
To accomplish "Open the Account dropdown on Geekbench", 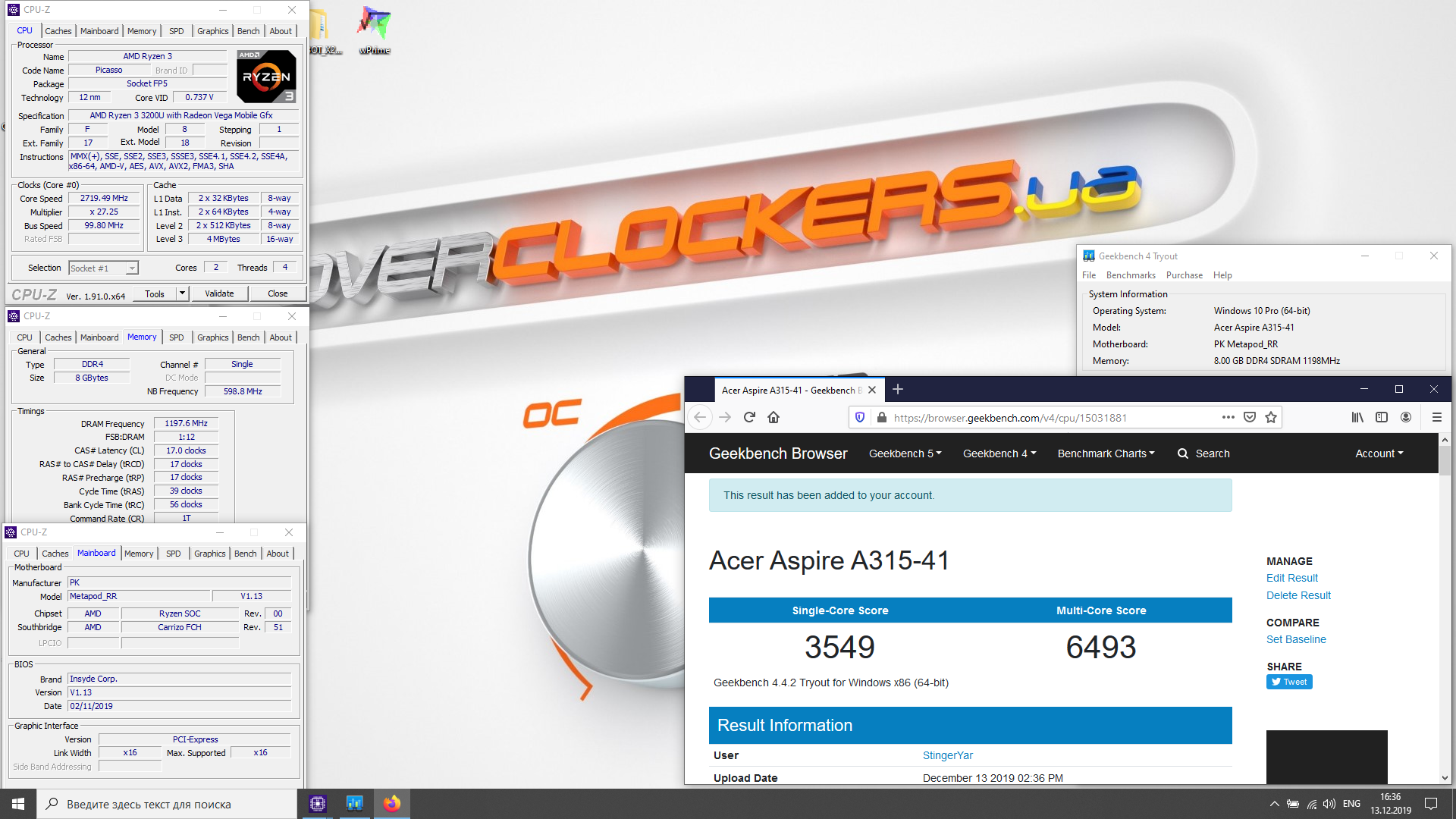I will (1379, 453).
